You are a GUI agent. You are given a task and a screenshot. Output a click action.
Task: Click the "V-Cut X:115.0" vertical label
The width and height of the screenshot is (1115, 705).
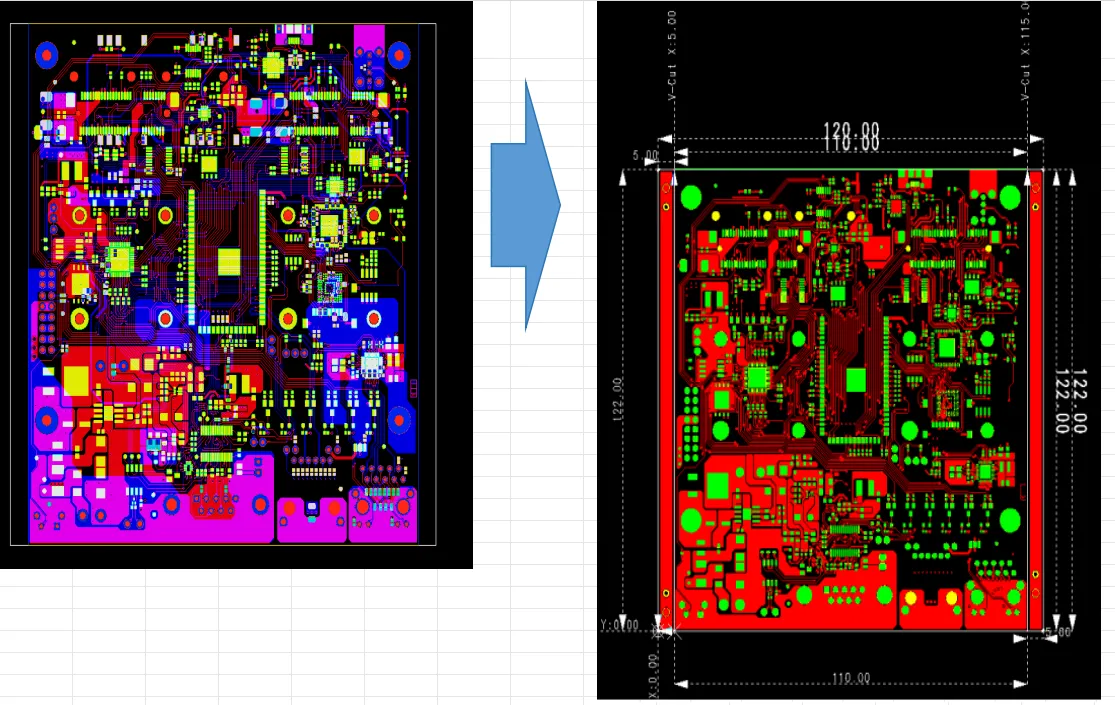pyautogui.click(x=1025, y=51)
